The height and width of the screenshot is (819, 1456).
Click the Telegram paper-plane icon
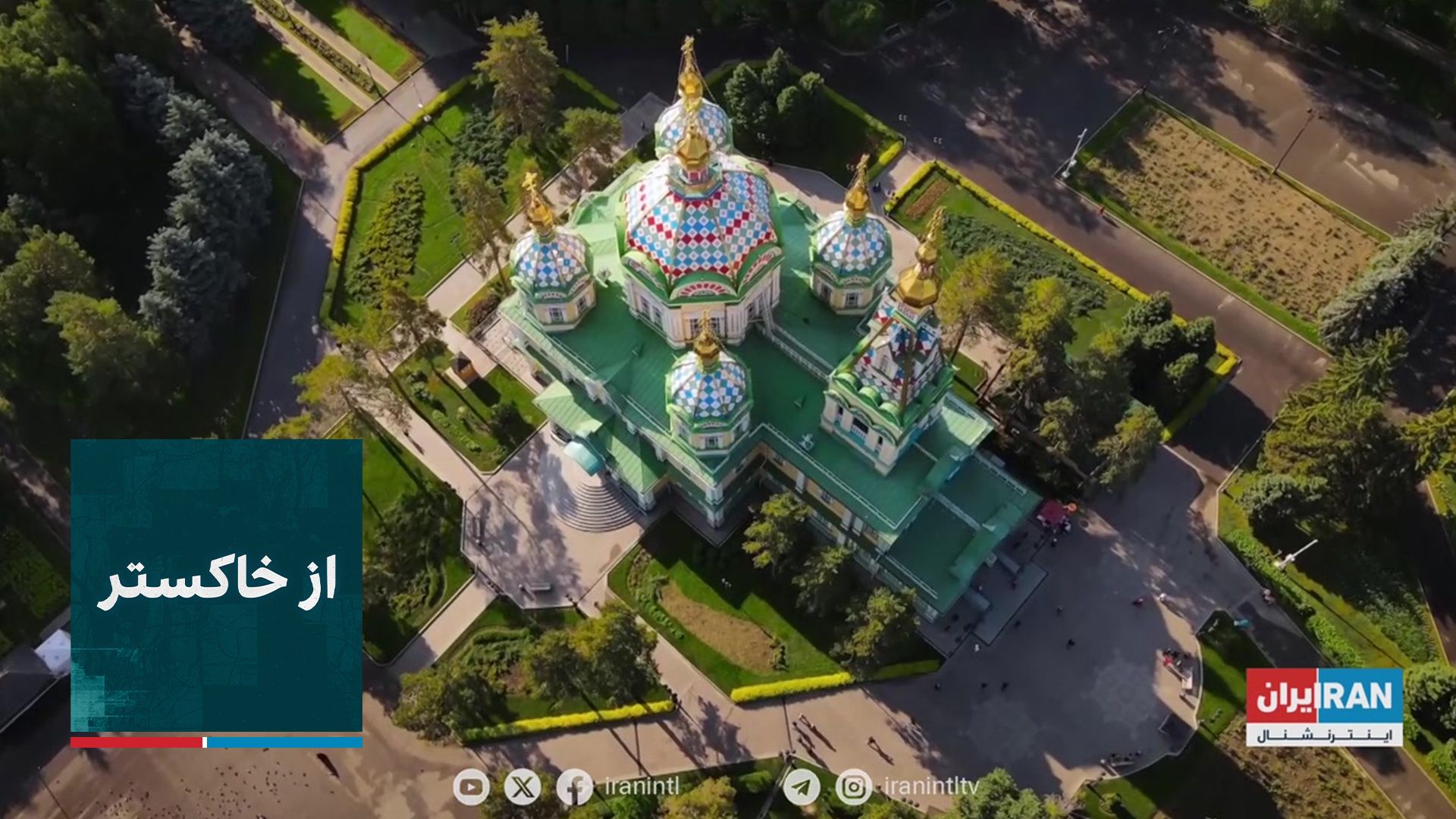tap(801, 787)
